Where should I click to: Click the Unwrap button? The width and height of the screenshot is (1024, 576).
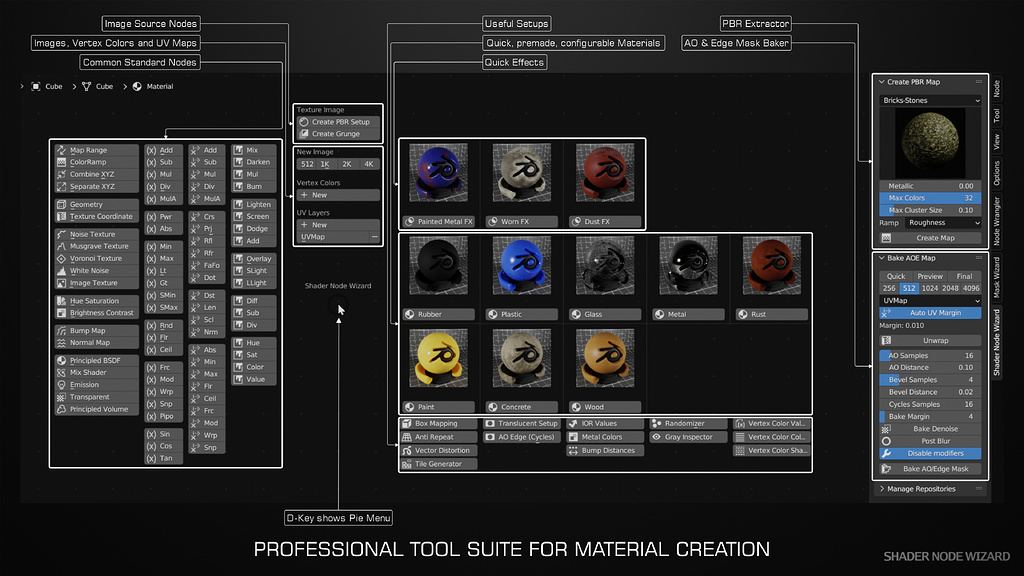tap(930, 340)
